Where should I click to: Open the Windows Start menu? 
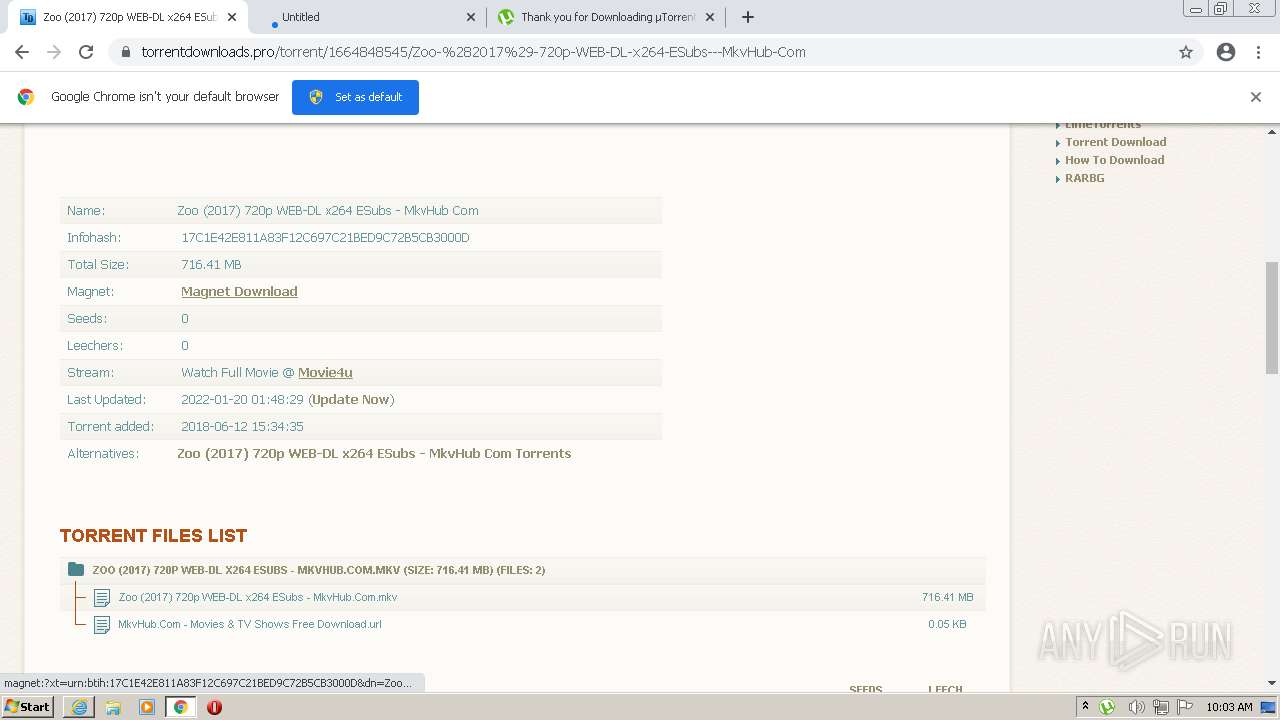tap(28, 707)
